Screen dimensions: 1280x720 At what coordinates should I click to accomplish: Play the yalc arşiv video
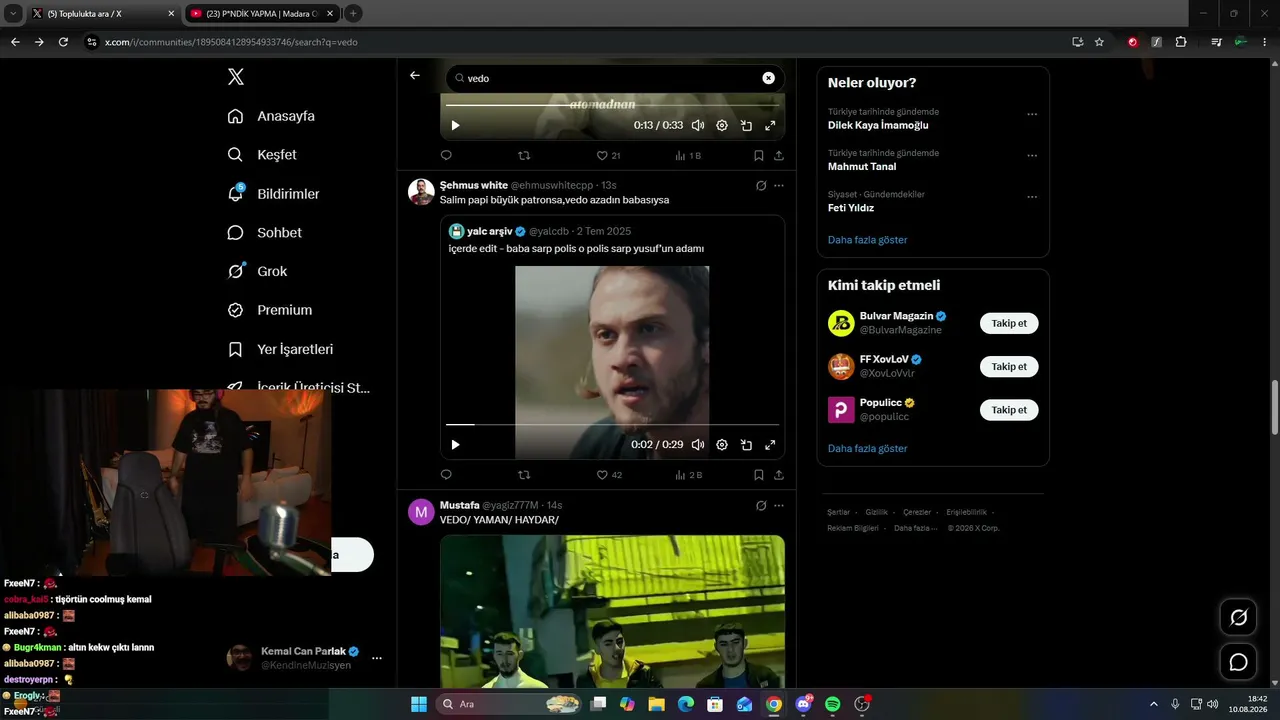point(455,445)
